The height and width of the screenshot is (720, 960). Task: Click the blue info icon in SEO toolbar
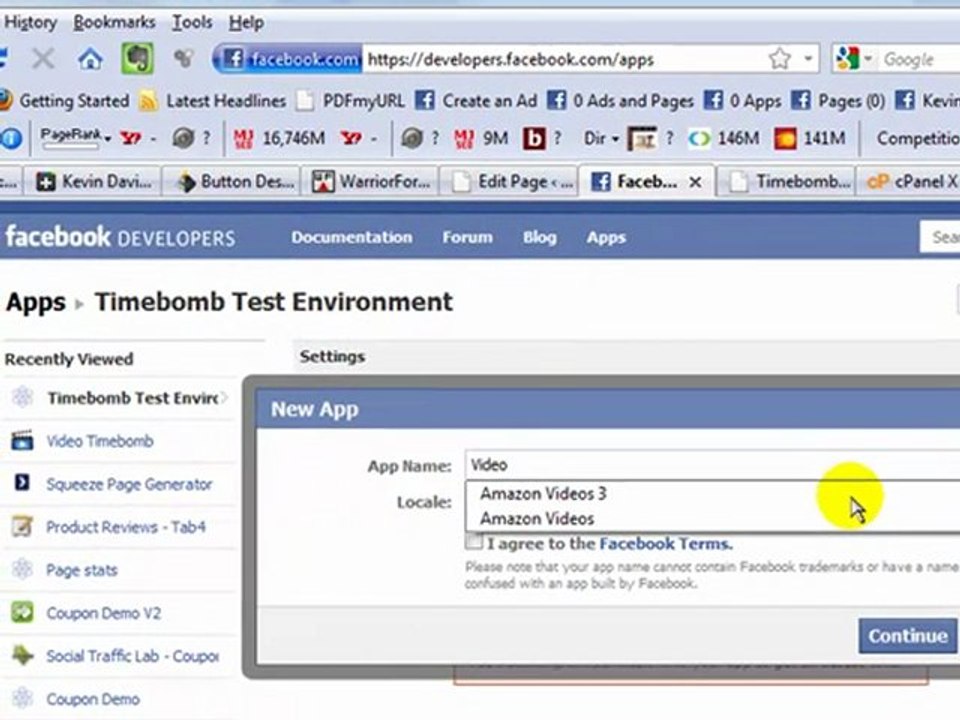11,138
